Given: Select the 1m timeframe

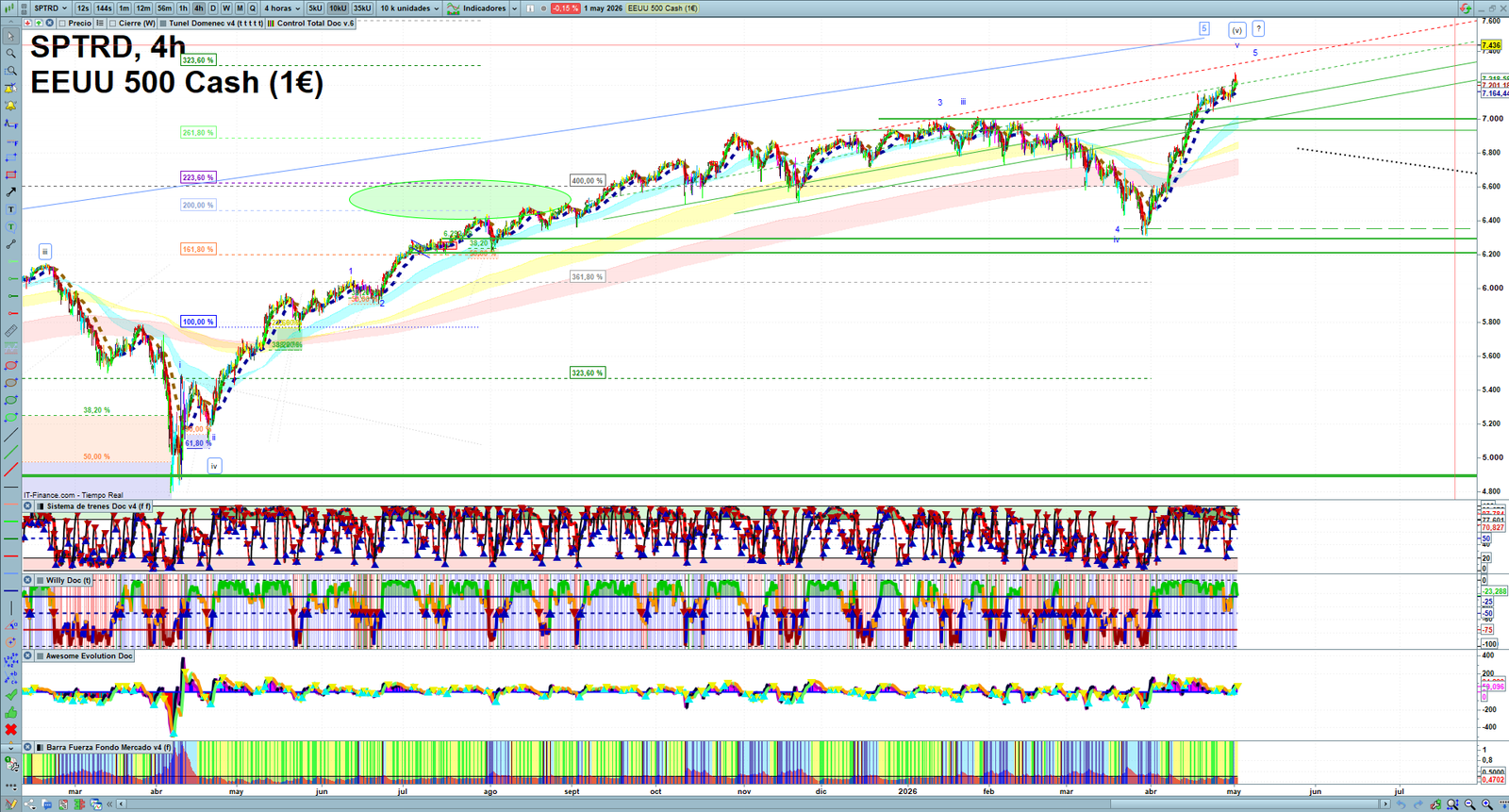Looking at the screenshot, I should pos(124,8).
